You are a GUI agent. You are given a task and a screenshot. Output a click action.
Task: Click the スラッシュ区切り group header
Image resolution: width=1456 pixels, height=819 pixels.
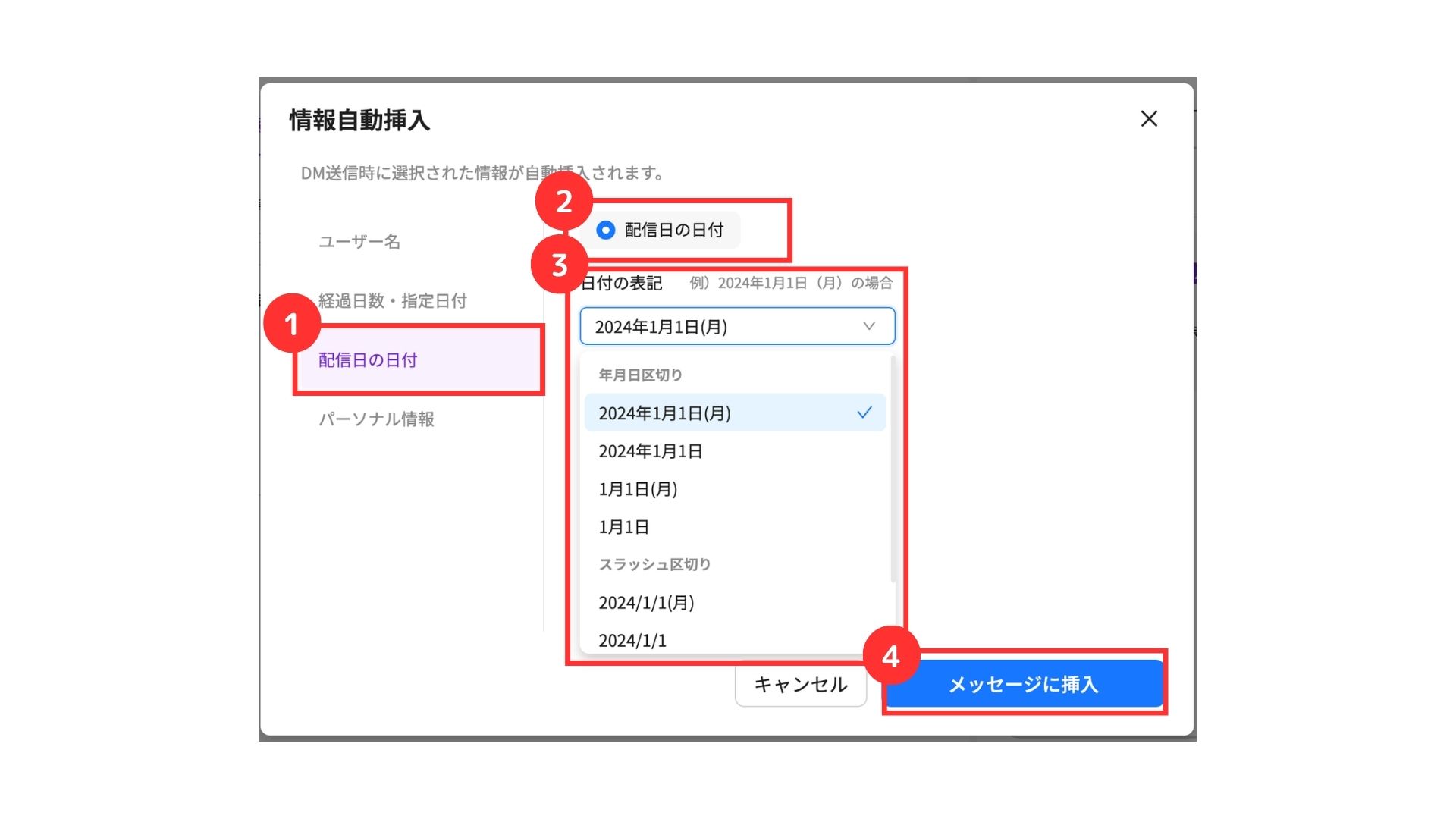(x=654, y=564)
